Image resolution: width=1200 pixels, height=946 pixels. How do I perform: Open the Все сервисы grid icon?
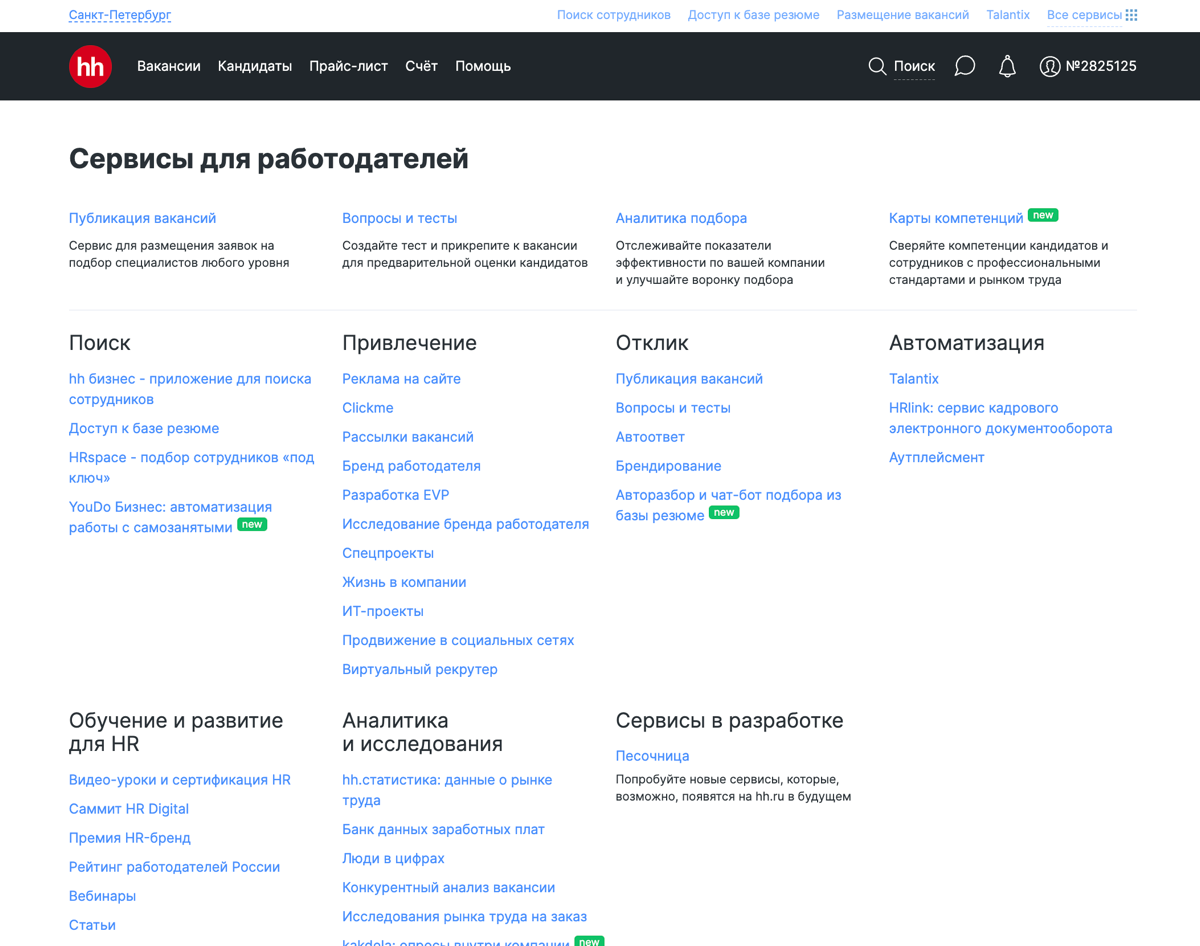coord(1131,15)
